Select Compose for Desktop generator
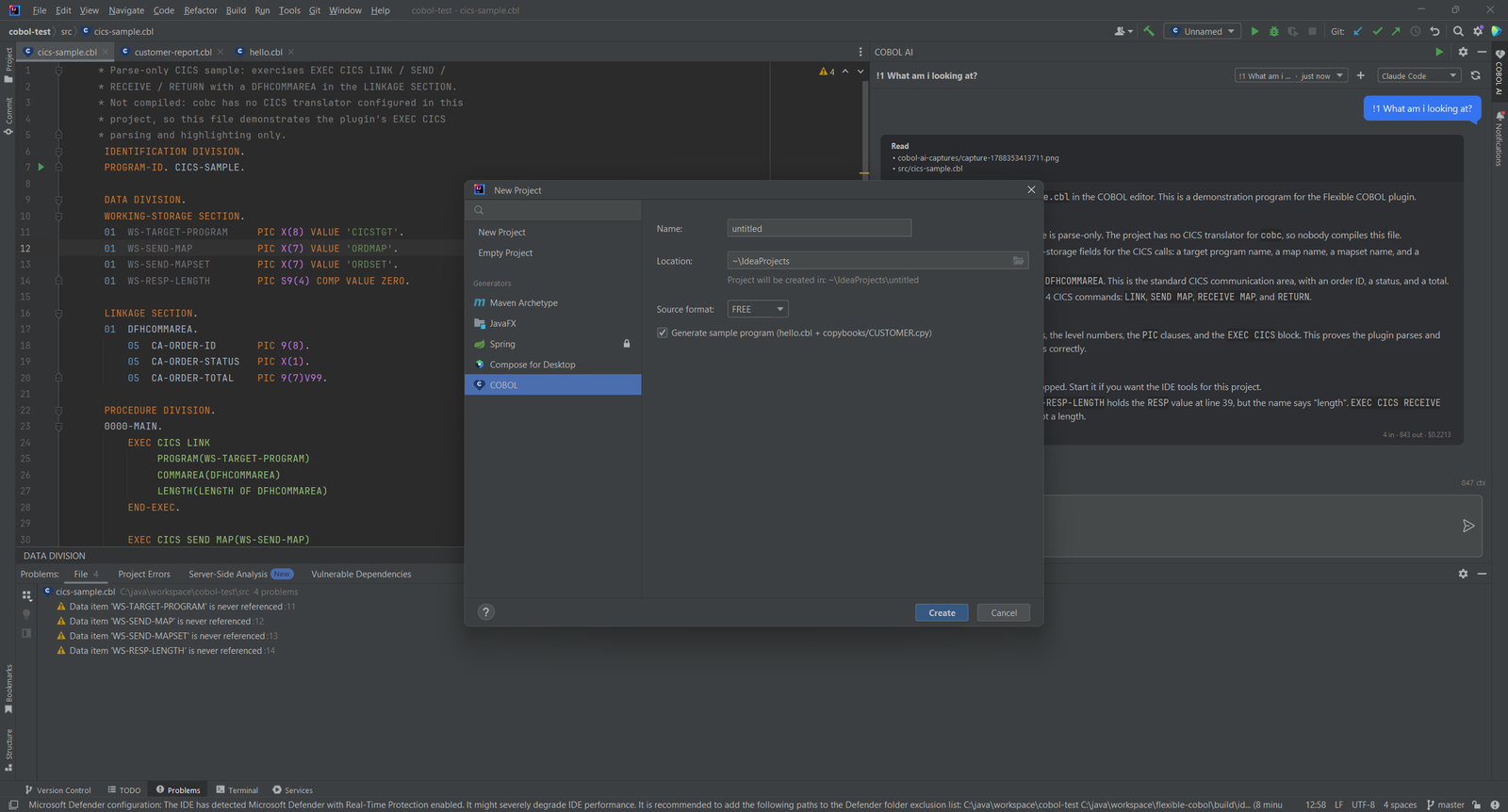Viewport: 1508px width, 812px height. (x=553, y=365)
